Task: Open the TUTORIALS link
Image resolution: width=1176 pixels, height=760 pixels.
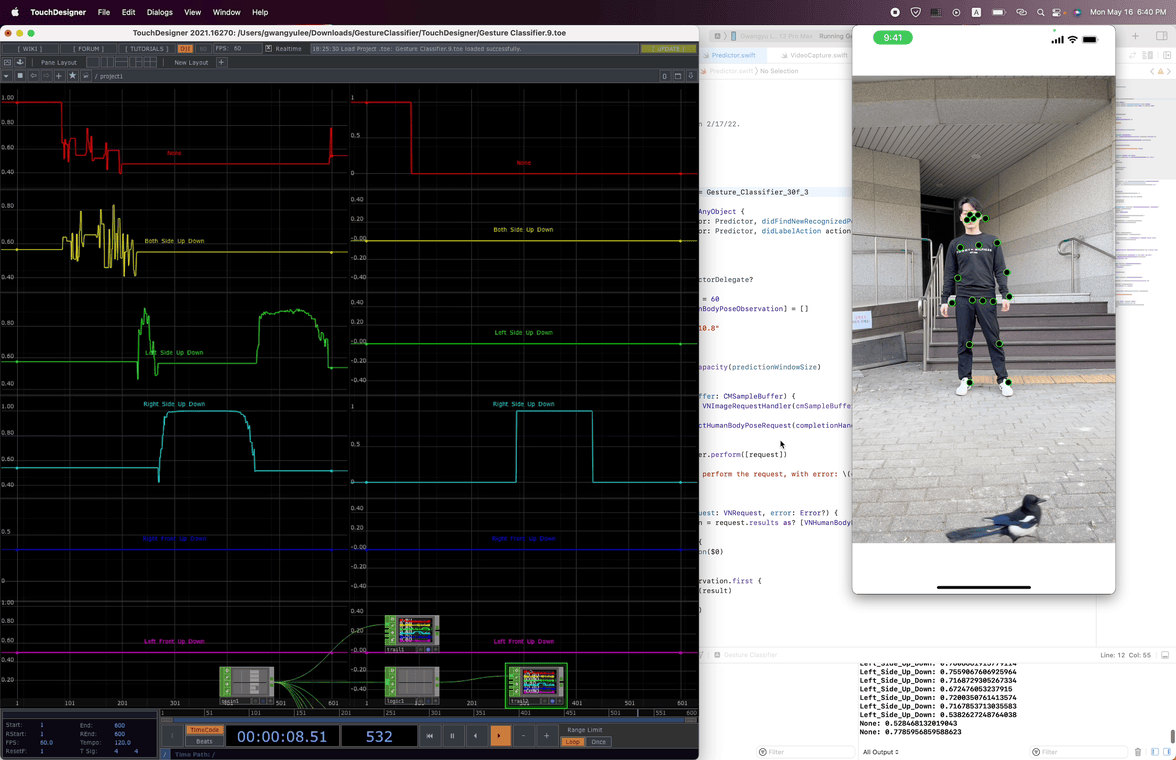Action: click(146, 49)
